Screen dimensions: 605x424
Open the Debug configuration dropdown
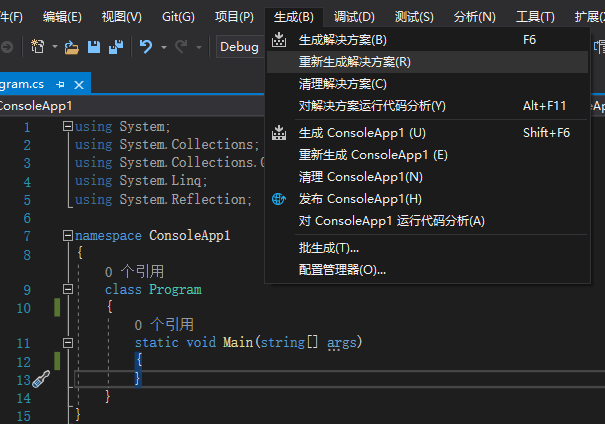[241, 46]
